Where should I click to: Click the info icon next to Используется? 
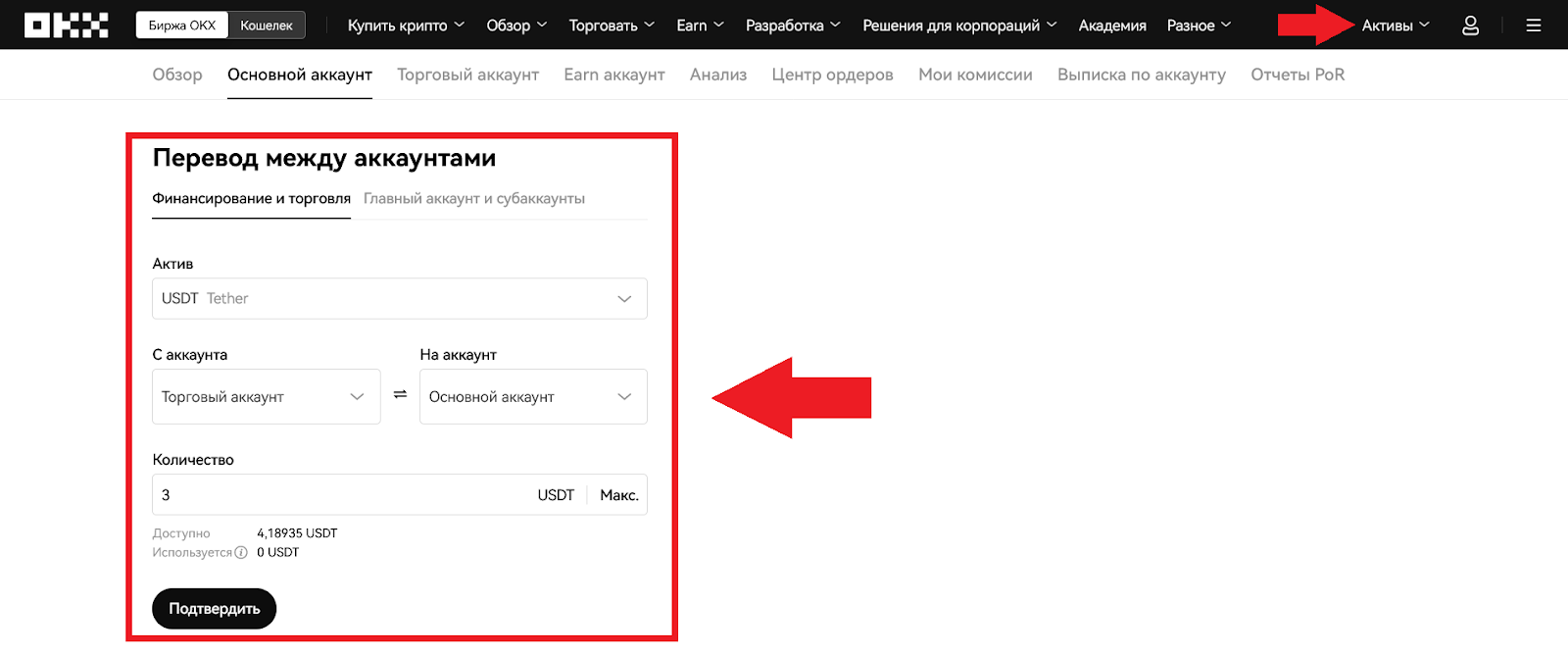coord(241,553)
